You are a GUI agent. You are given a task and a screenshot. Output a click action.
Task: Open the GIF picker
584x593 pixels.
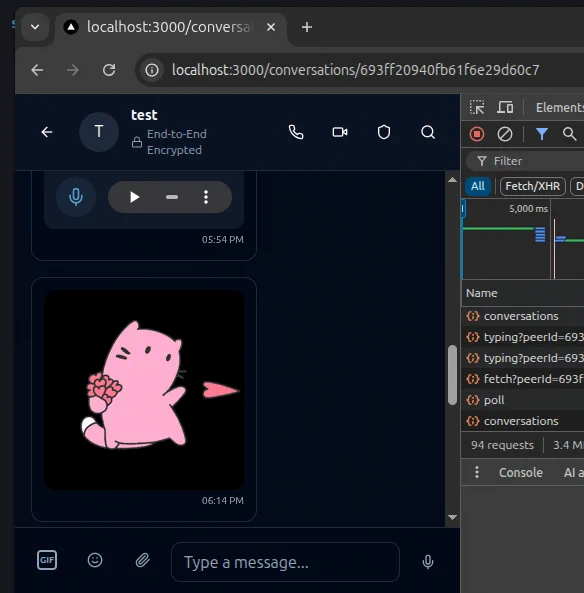[47, 560]
